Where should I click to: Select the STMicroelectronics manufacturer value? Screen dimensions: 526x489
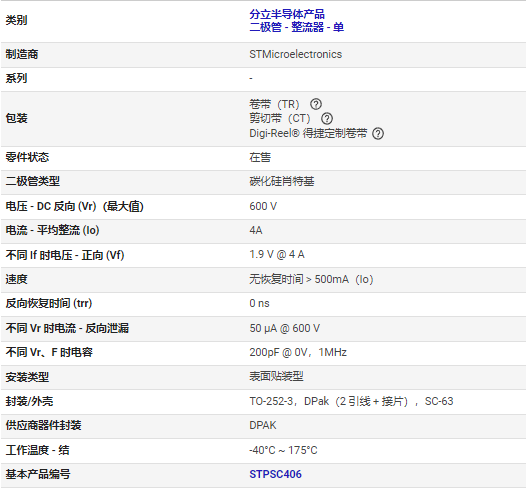pyautogui.click(x=296, y=54)
